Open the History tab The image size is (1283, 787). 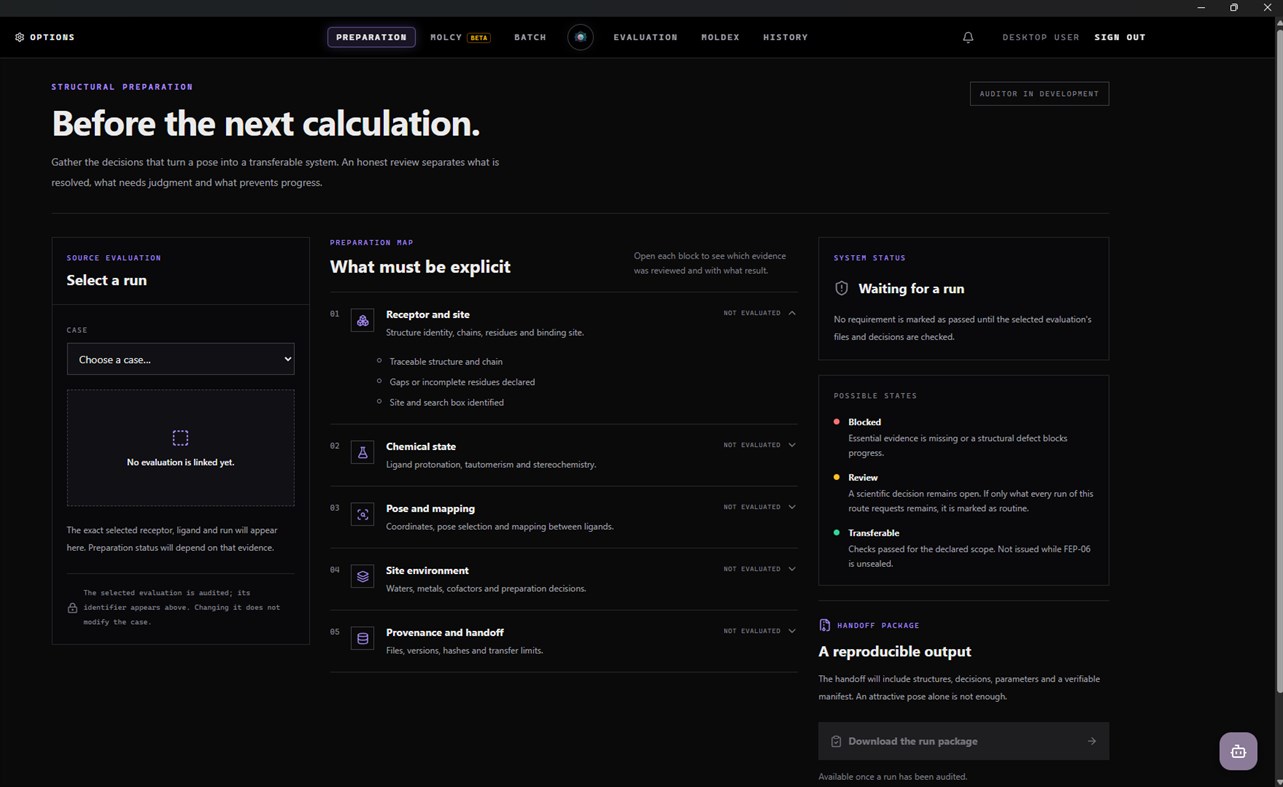(x=785, y=37)
